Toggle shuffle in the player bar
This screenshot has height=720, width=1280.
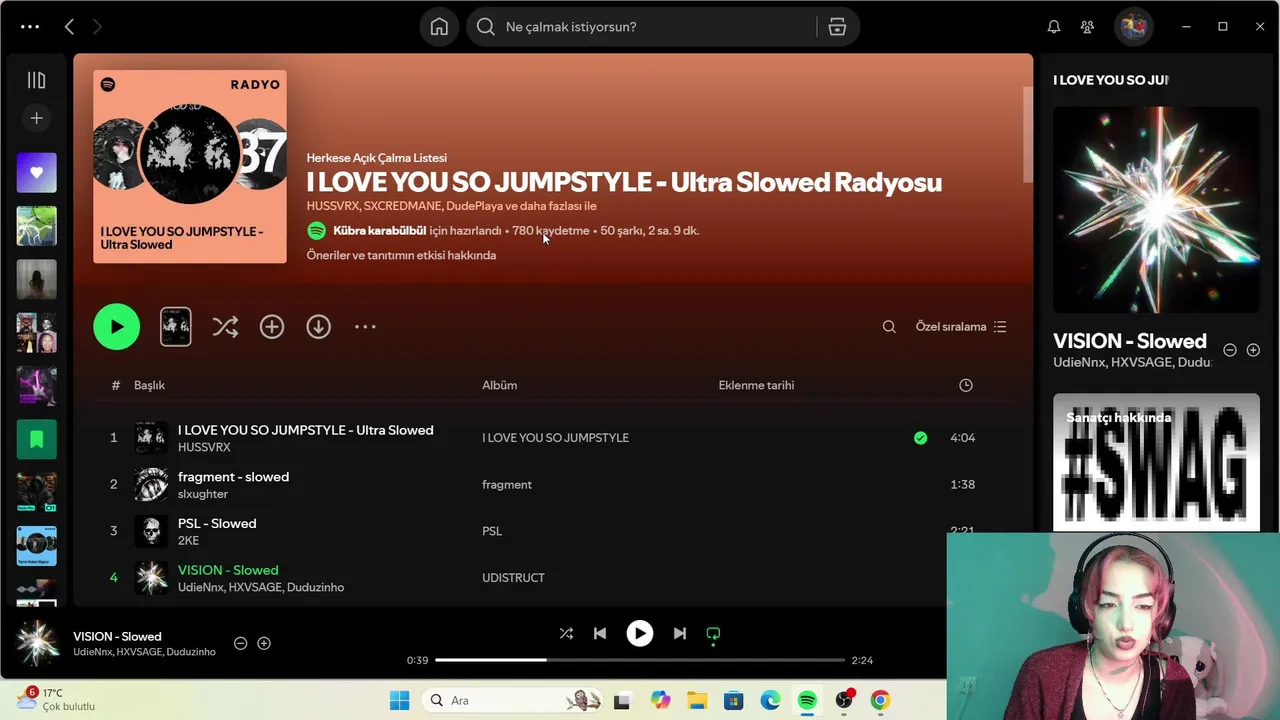tap(566, 633)
